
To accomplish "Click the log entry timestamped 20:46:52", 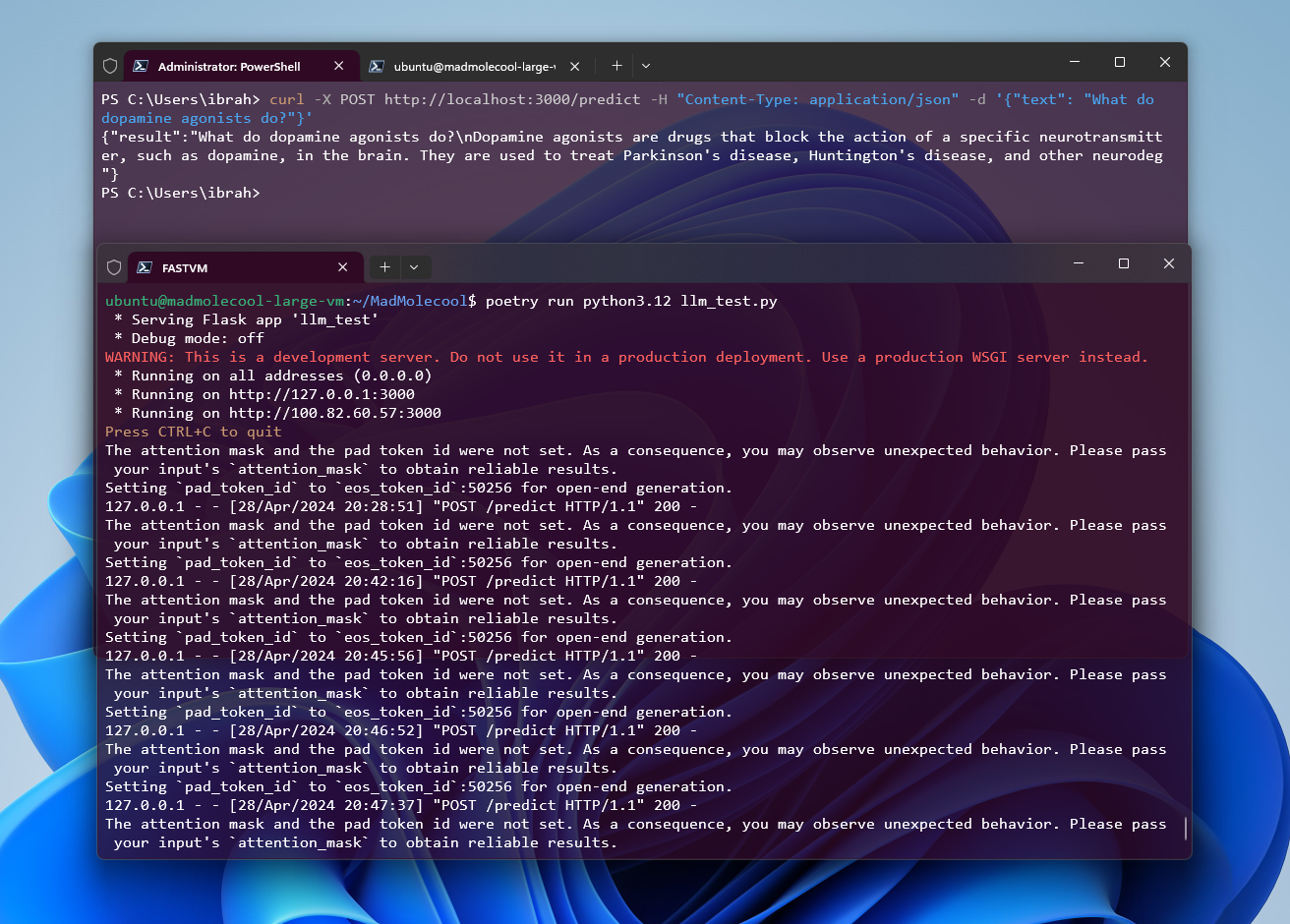I will (401, 730).
